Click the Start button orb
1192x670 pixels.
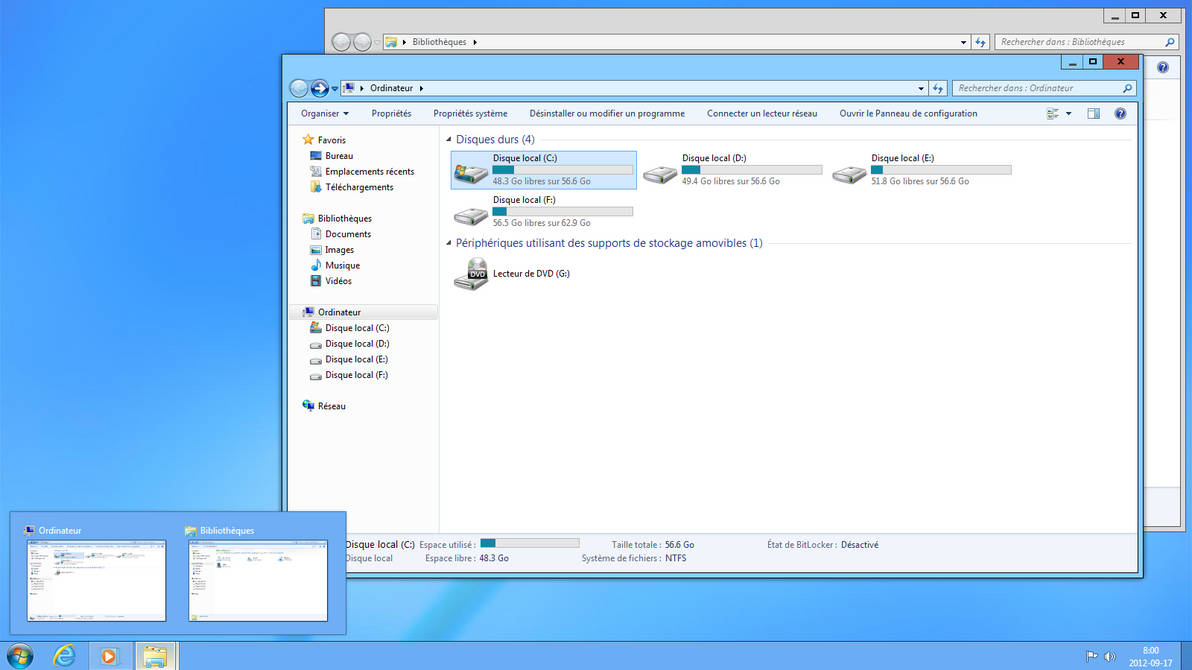(x=19, y=656)
